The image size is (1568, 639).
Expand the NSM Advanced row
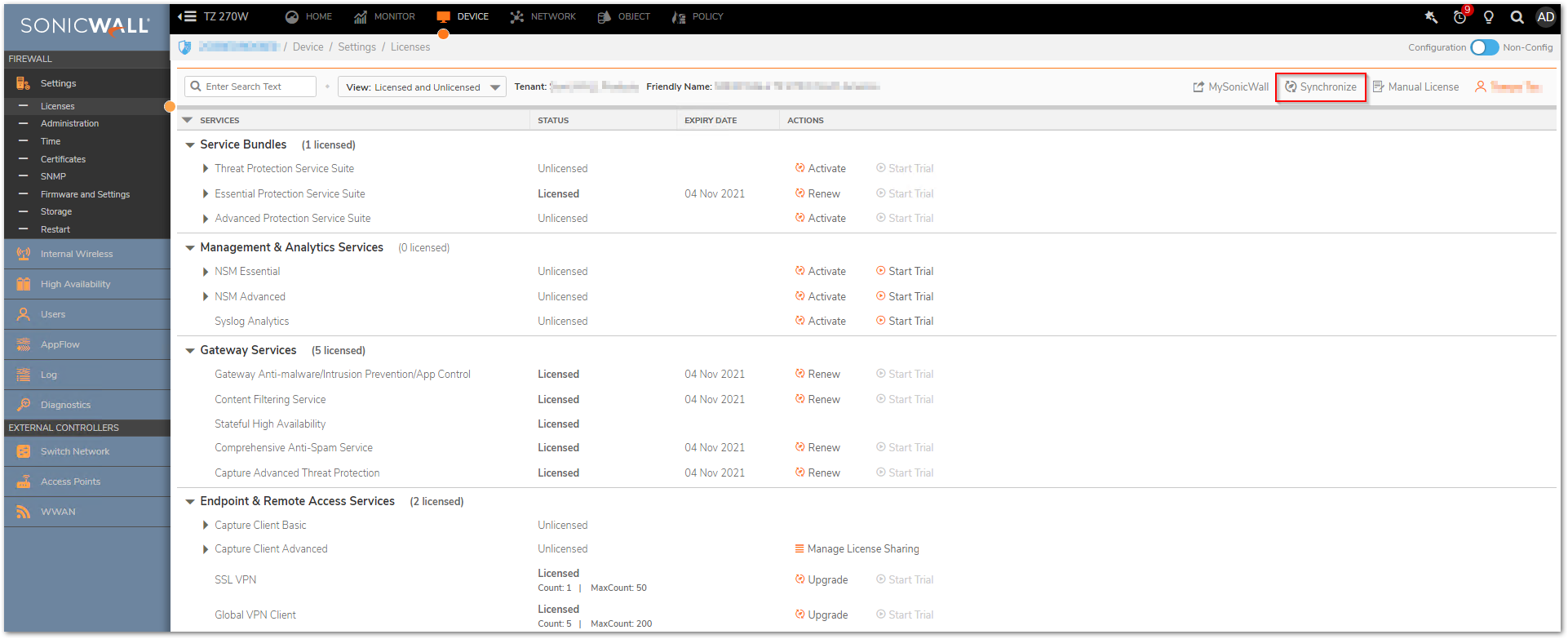pyautogui.click(x=206, y=297)
